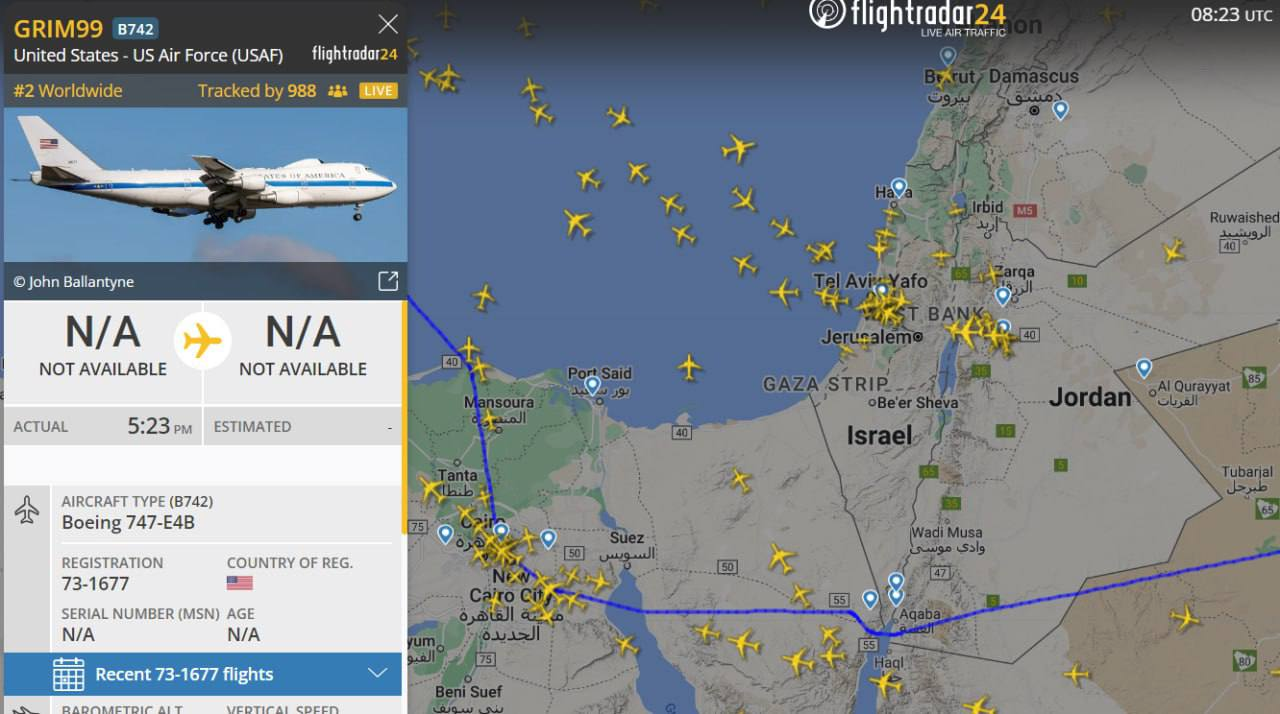Click the aircraft over the Mediterranean near Port Said

(689, 366)
